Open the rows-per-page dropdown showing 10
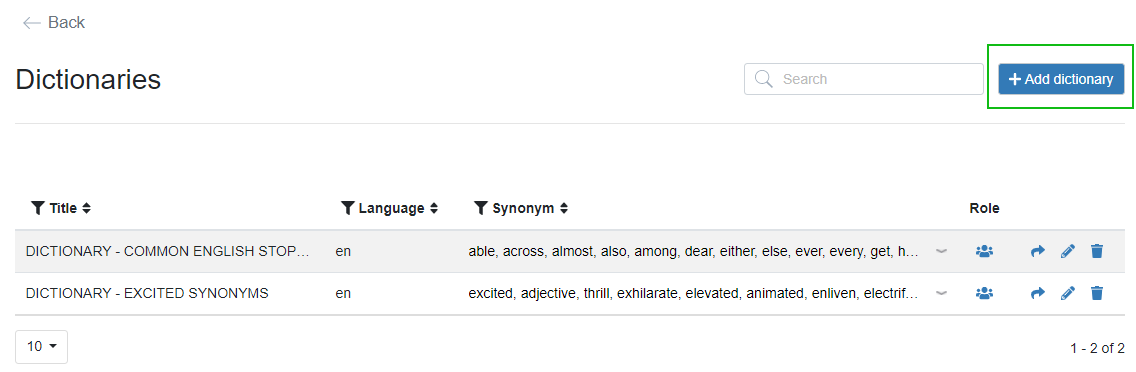The width and height of the screenshot is (1136, 372). 41,347
